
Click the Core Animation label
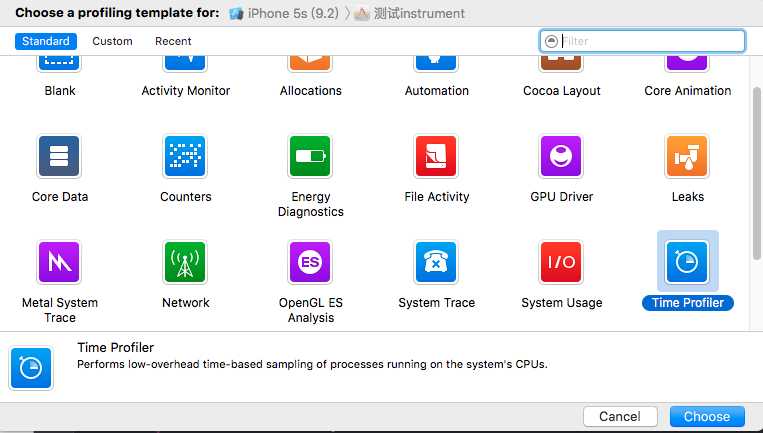click(x=688, y=90)
